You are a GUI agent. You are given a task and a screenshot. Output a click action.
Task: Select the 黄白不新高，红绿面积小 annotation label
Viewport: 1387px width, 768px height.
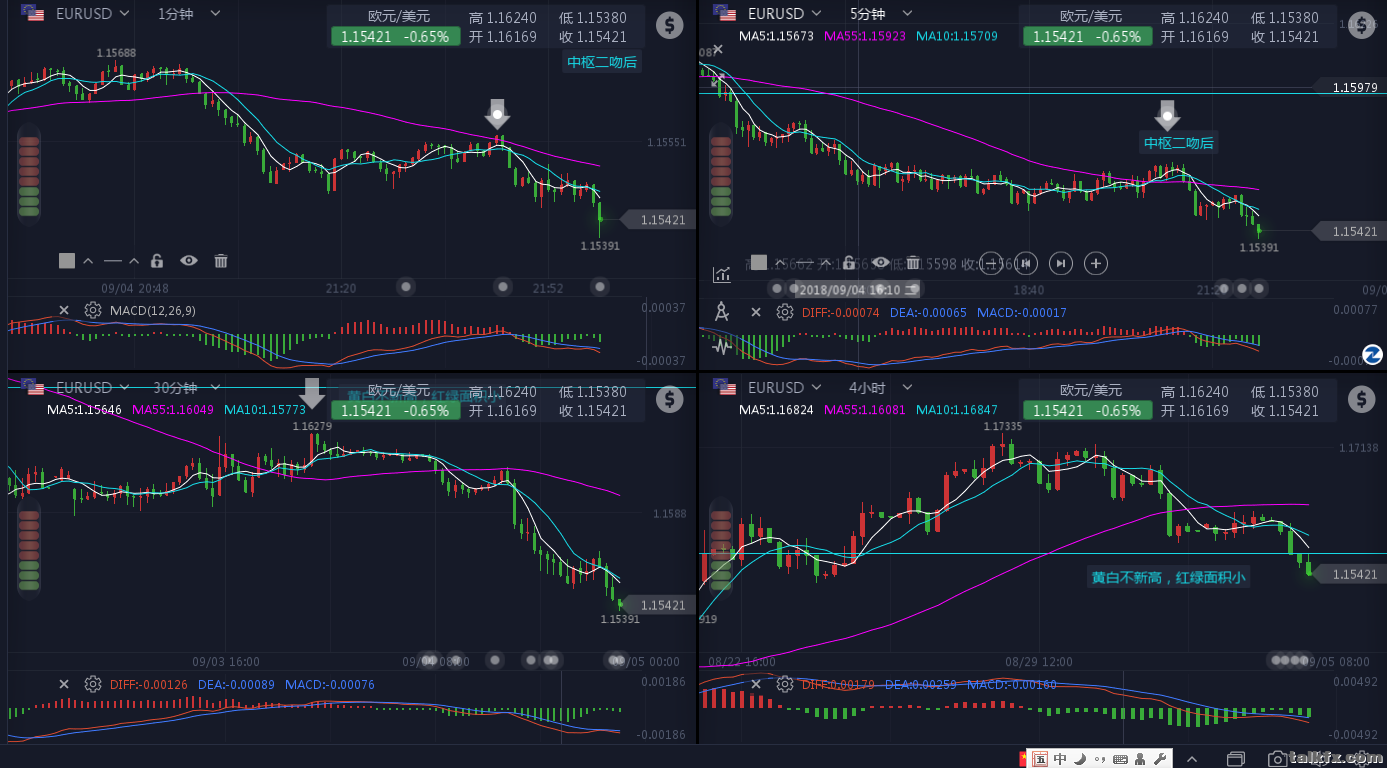(1168, 577)
